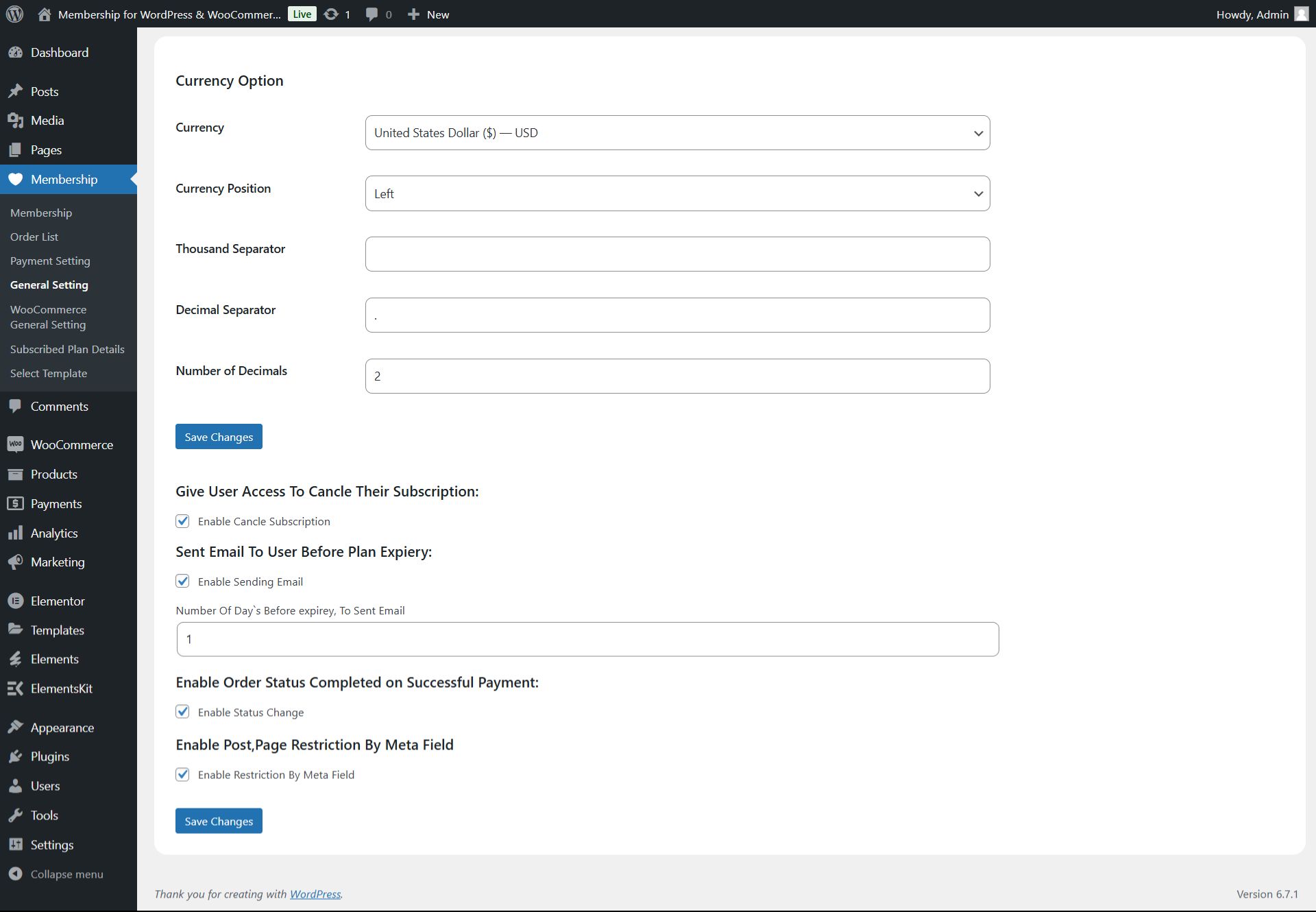This screenshot has width=1316, height=912.
Task: Click the bottom Save Changes button
Action: [219, 821]
